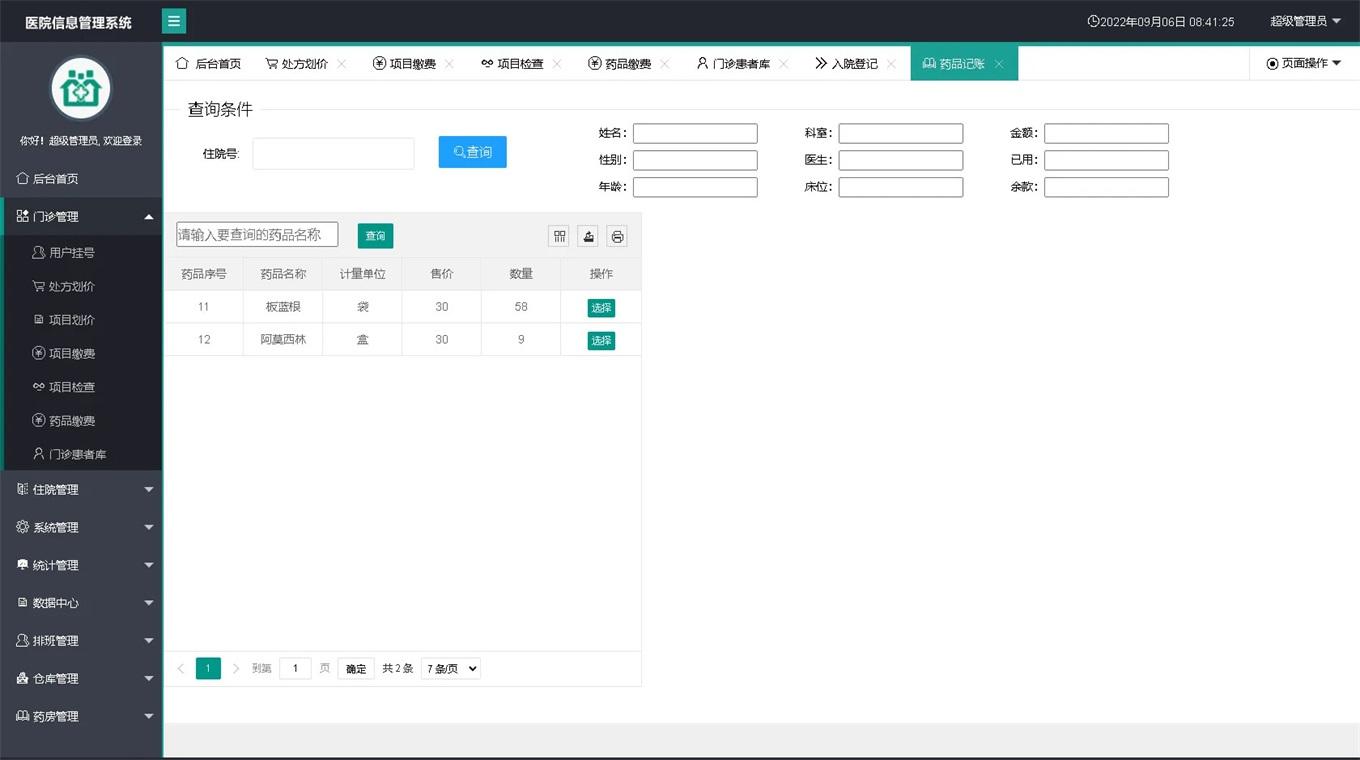This screenshot has height=760, width=1360.
Task: Focus the 床位 field
Action: [901, 187]
